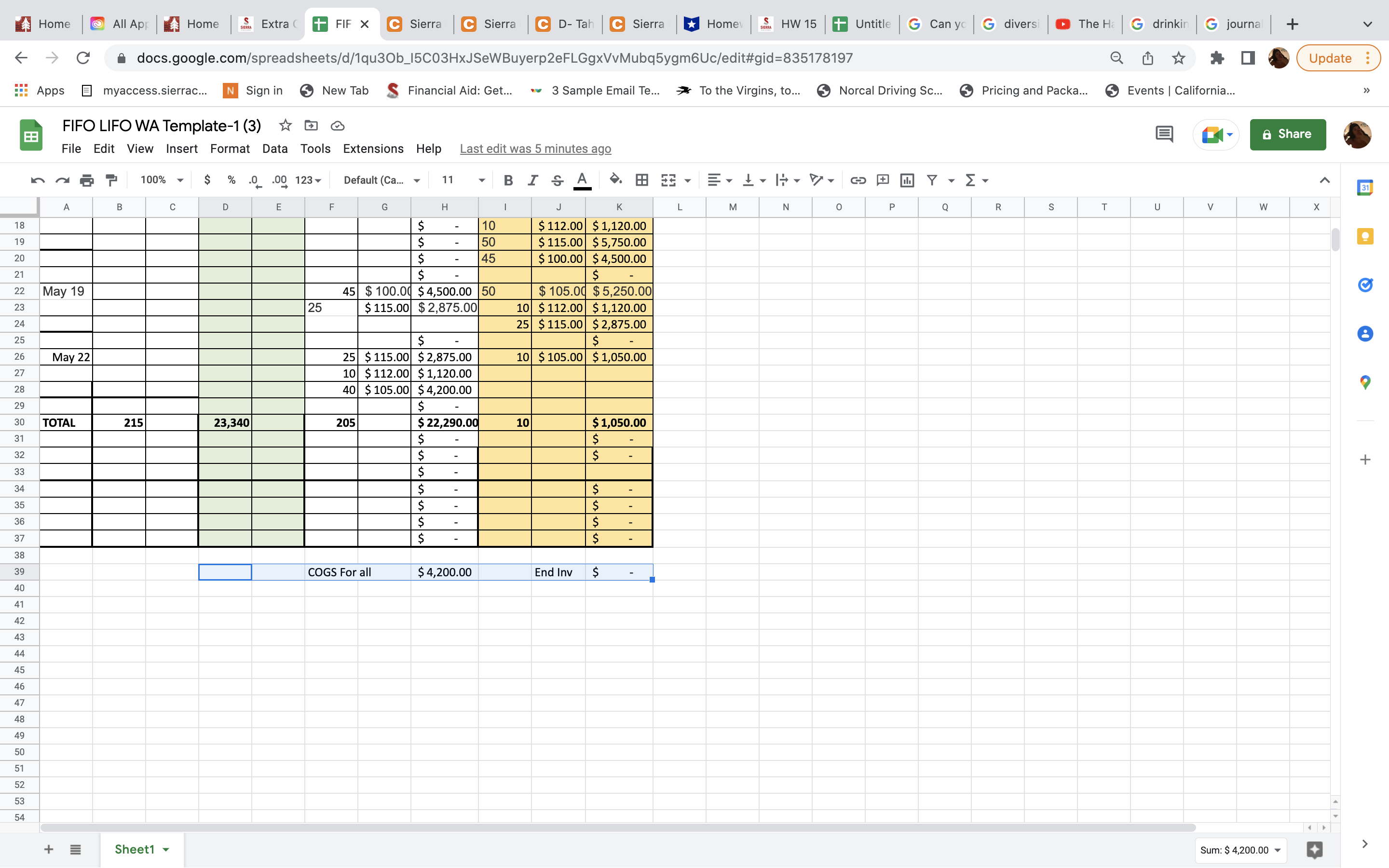This screenshot has height=868, width=1389.
Task: Click the insert link icon
Action: [858, 180]
